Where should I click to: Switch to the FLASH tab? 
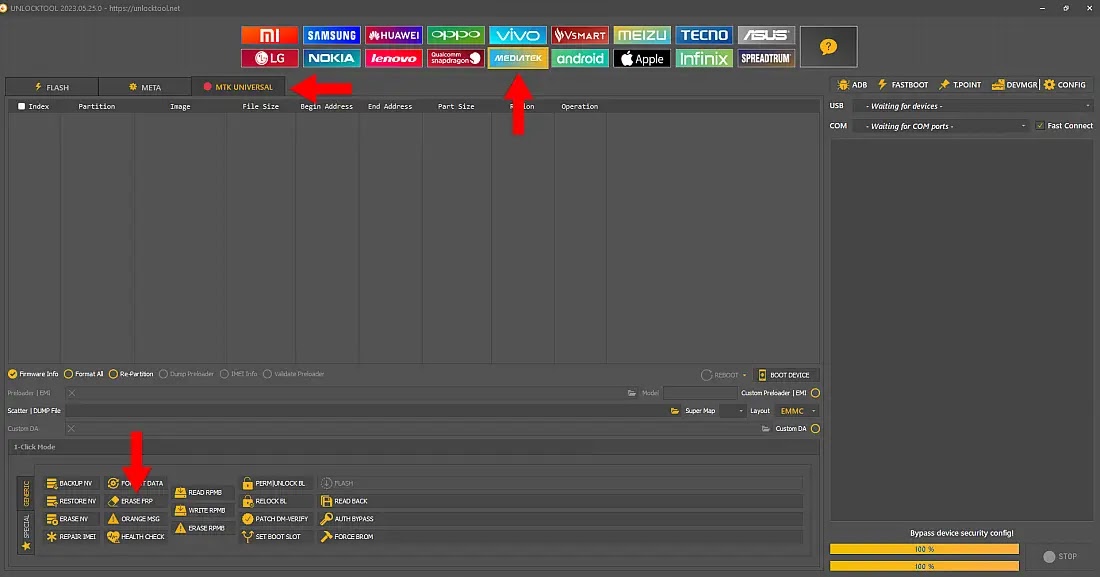tap(52, 87)
